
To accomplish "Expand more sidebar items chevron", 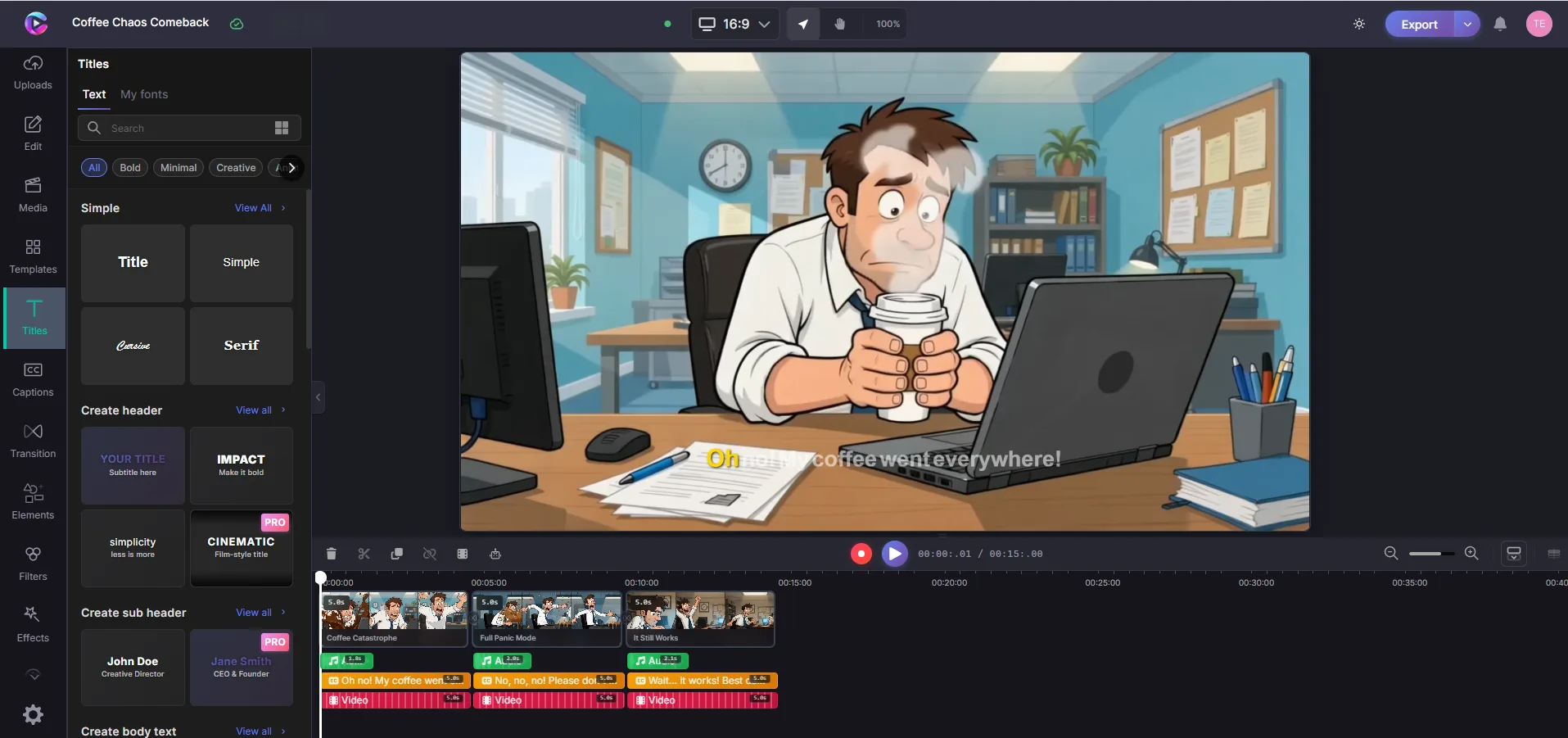I will click(x=33, y=675).
